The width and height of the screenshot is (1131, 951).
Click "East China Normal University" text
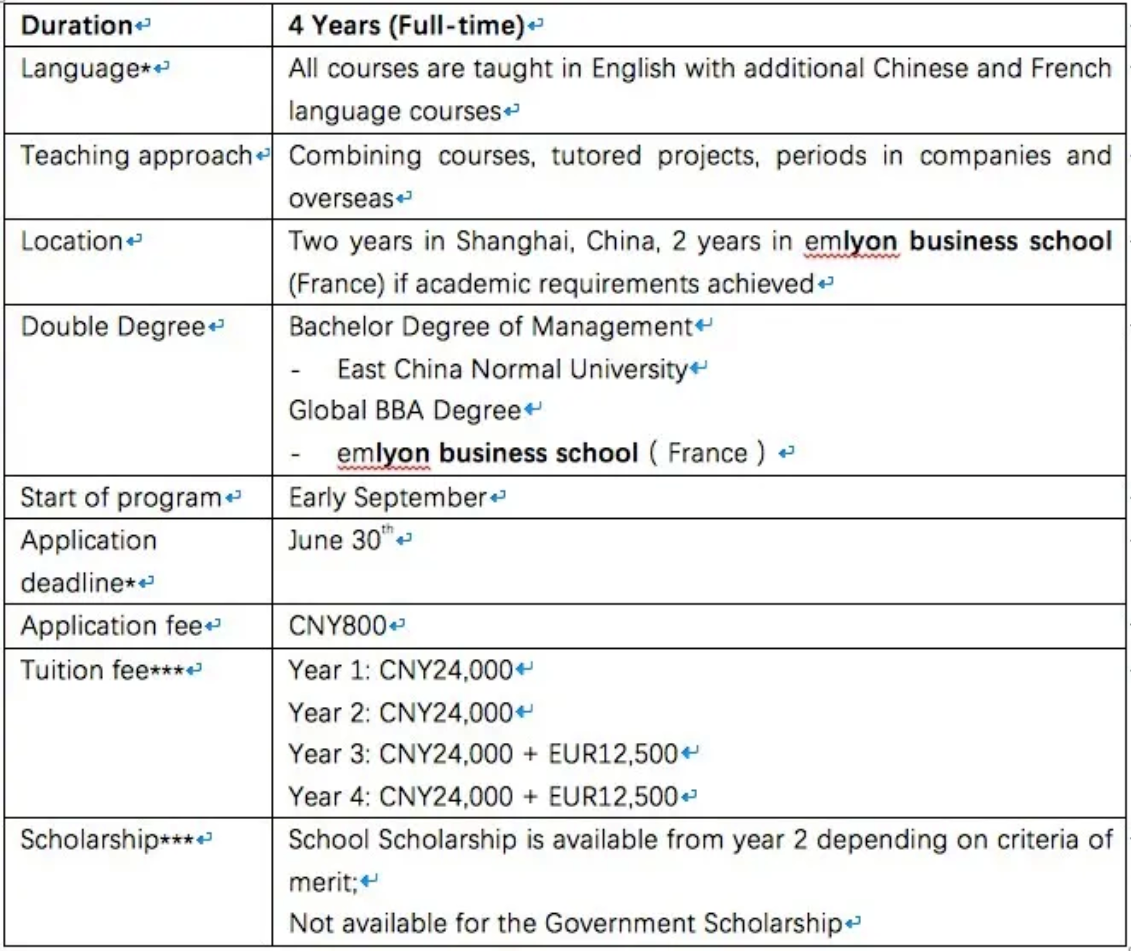click(512, 369)
